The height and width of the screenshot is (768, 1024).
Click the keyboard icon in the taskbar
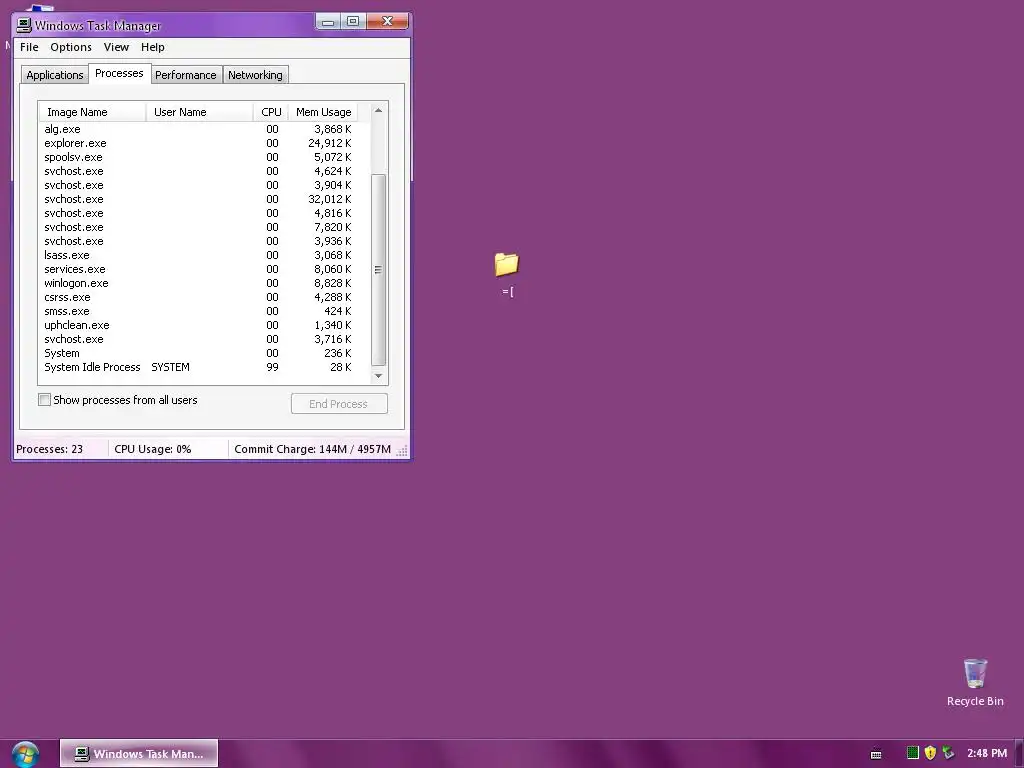[876, 754]
